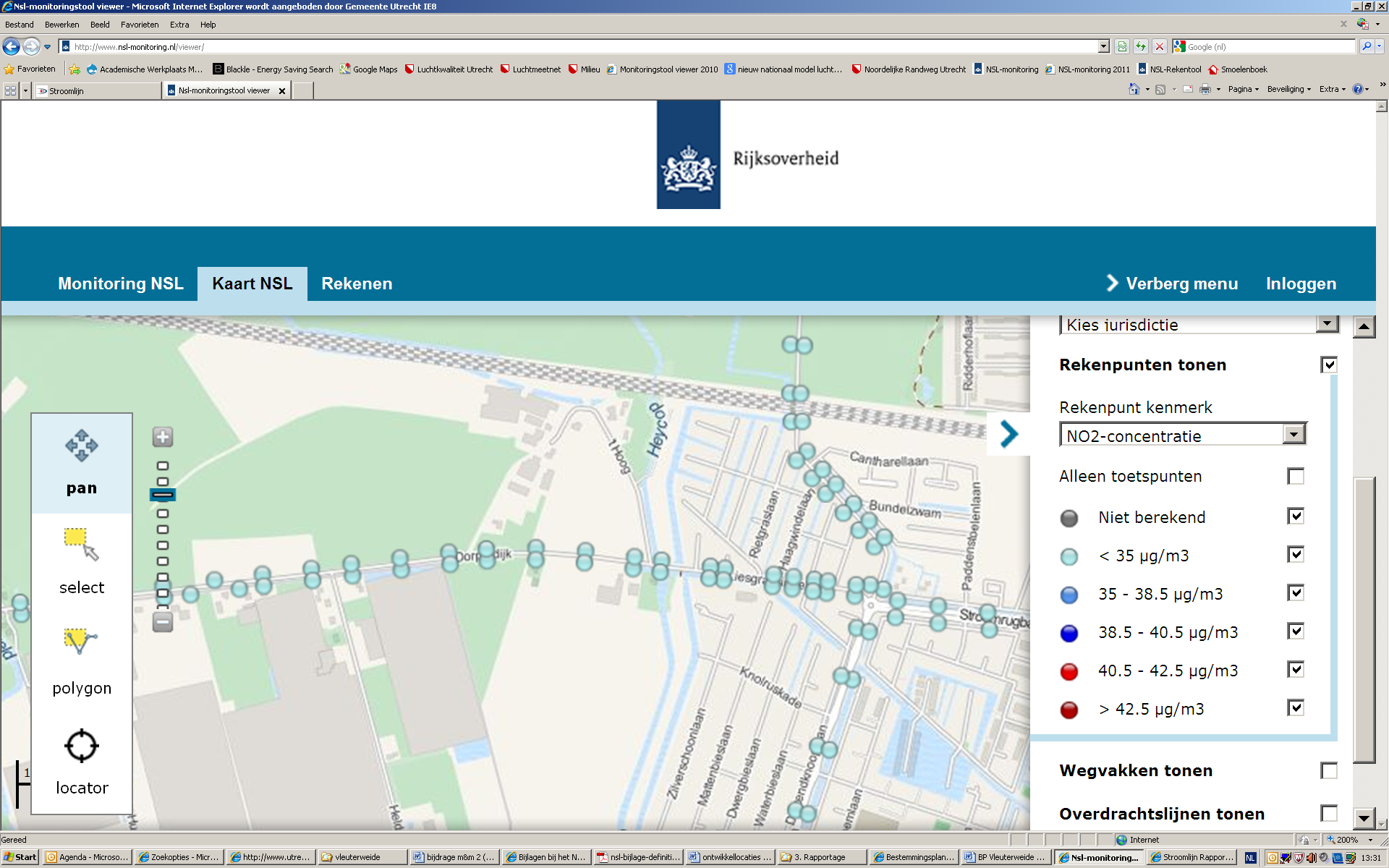Click the top zoom slider level box
Image resolution: width=1389 pixels, height=868 pixels.
(x=163, y=466)
